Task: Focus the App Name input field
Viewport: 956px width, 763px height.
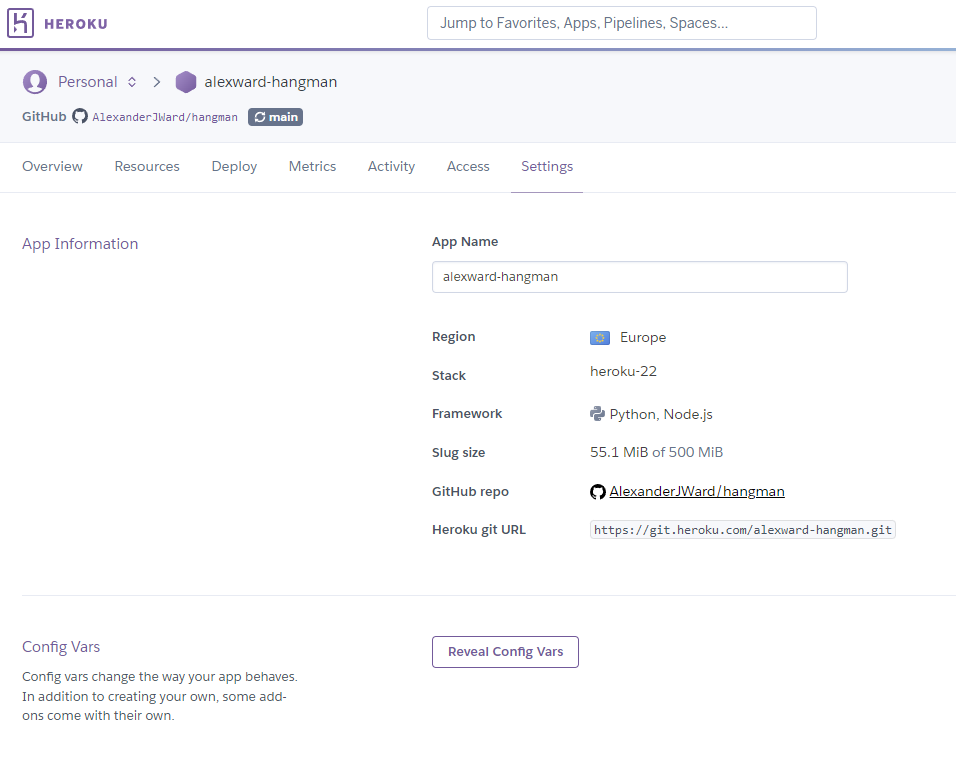Action: pyautogui.click(x=640, y=277)
